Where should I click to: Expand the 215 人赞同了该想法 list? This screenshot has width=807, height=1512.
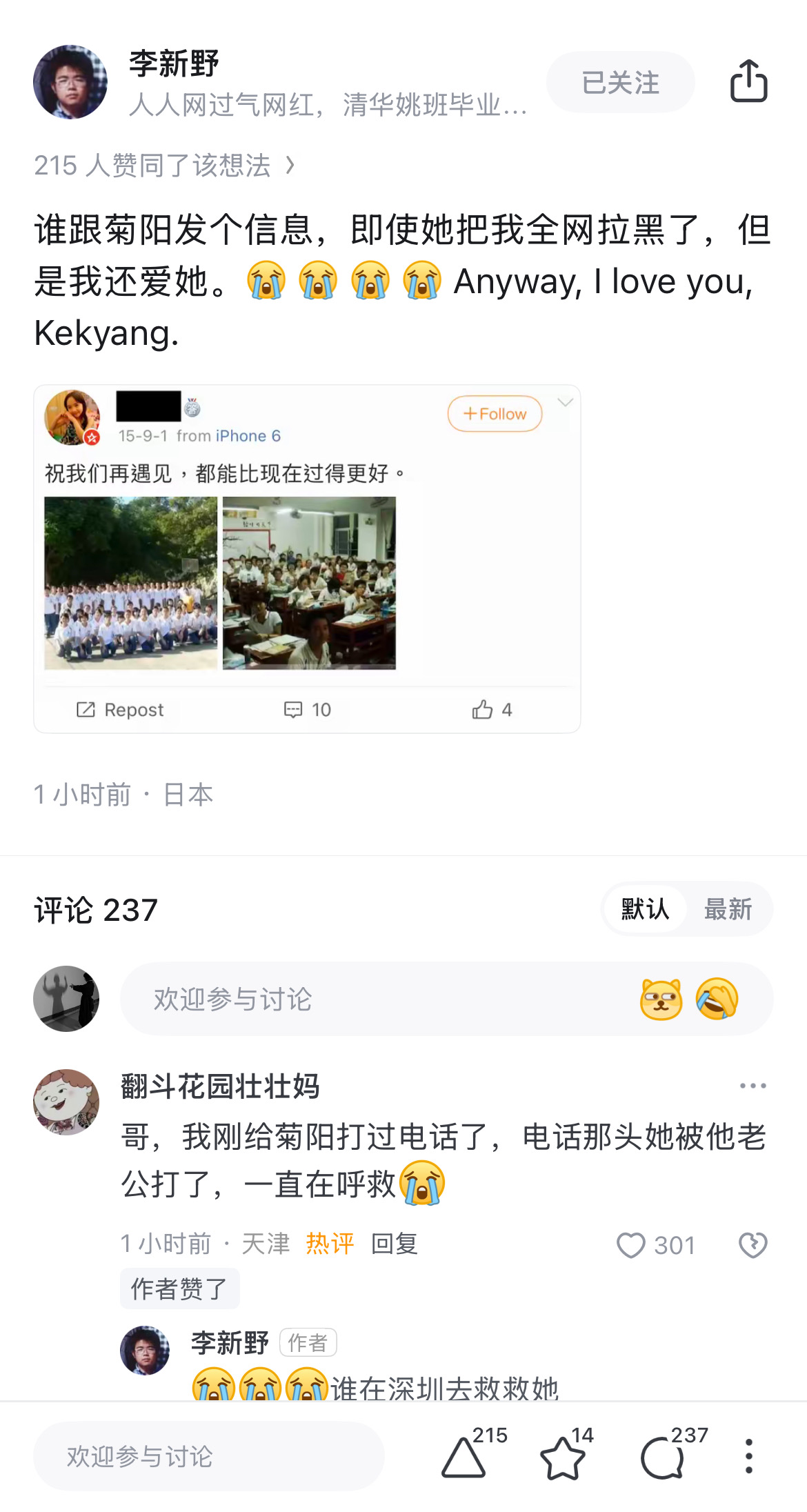pos(164,166)
